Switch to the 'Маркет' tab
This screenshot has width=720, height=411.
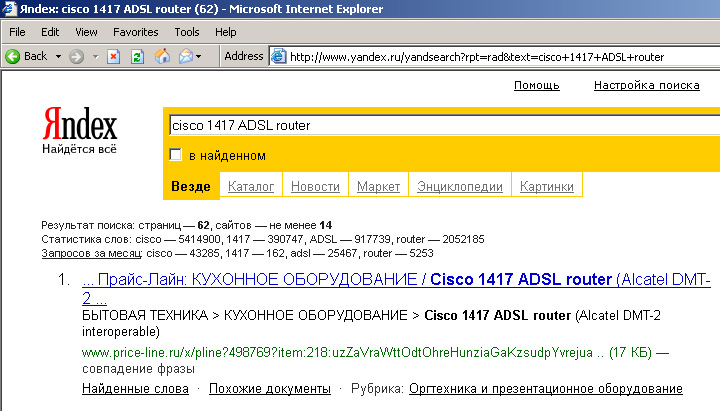[x=378, y=186]
